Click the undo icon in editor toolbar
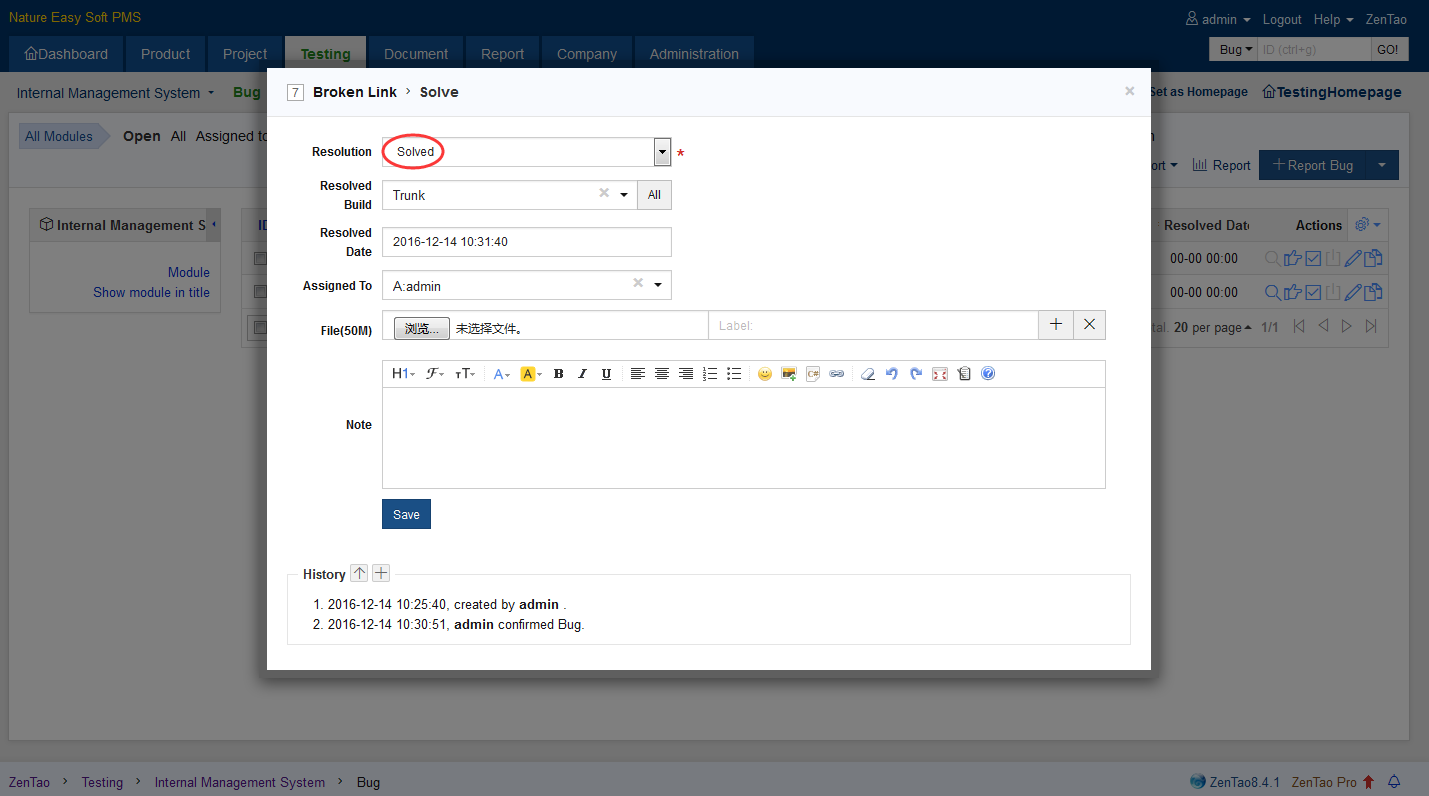This screenshot has height=796, width=1429. click(891, 374)
